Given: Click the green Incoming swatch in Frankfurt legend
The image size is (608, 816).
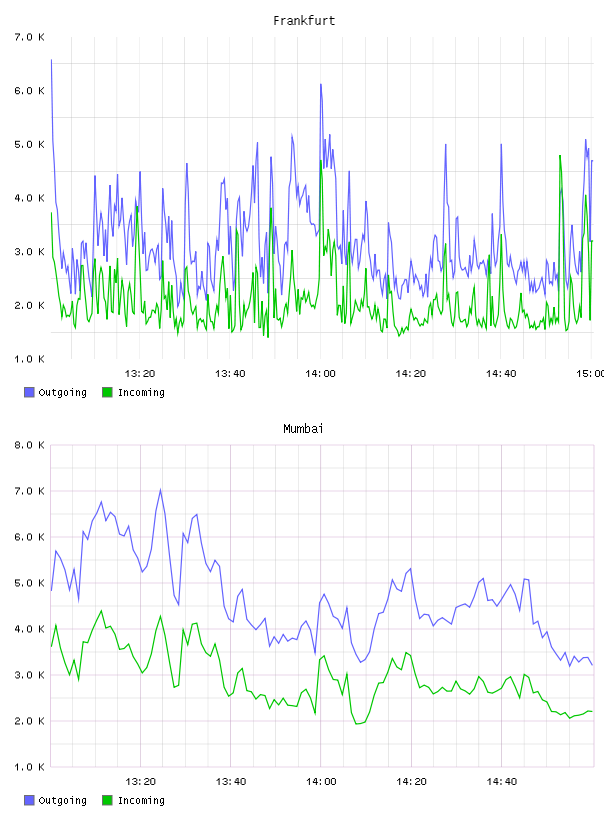Looking at the screenshot, I should [x=107, y=392].
